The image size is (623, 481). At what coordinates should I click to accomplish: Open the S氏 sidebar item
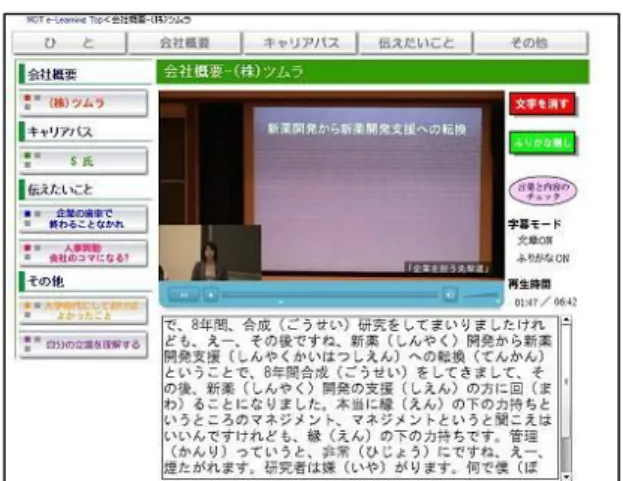[x=83, y=160]
